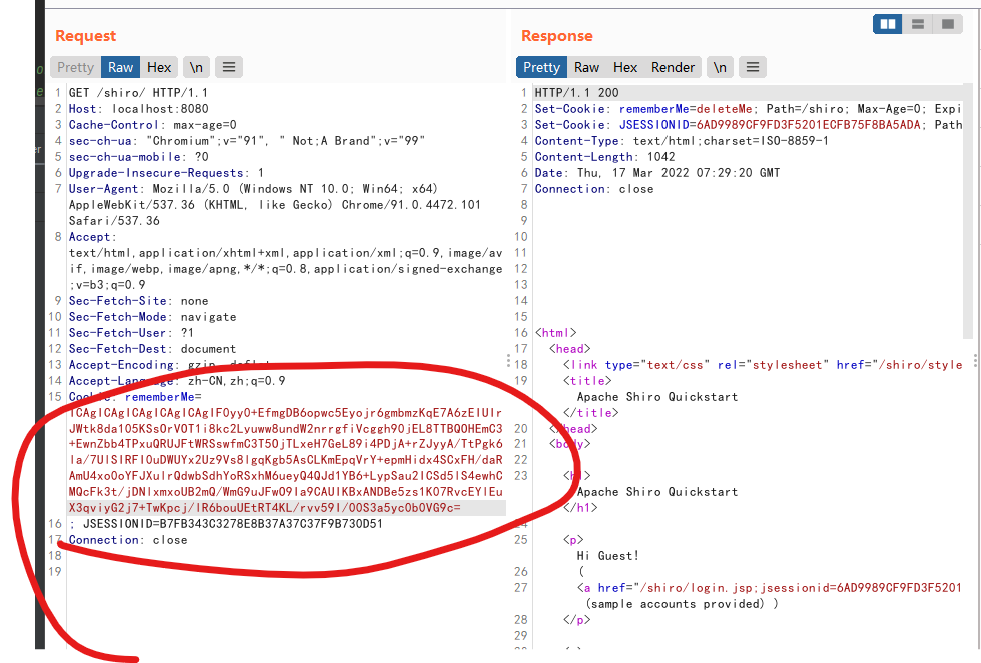Click the Request/Response divider handle dots
Screen dimensions: 981x663
tap(508, 360)
